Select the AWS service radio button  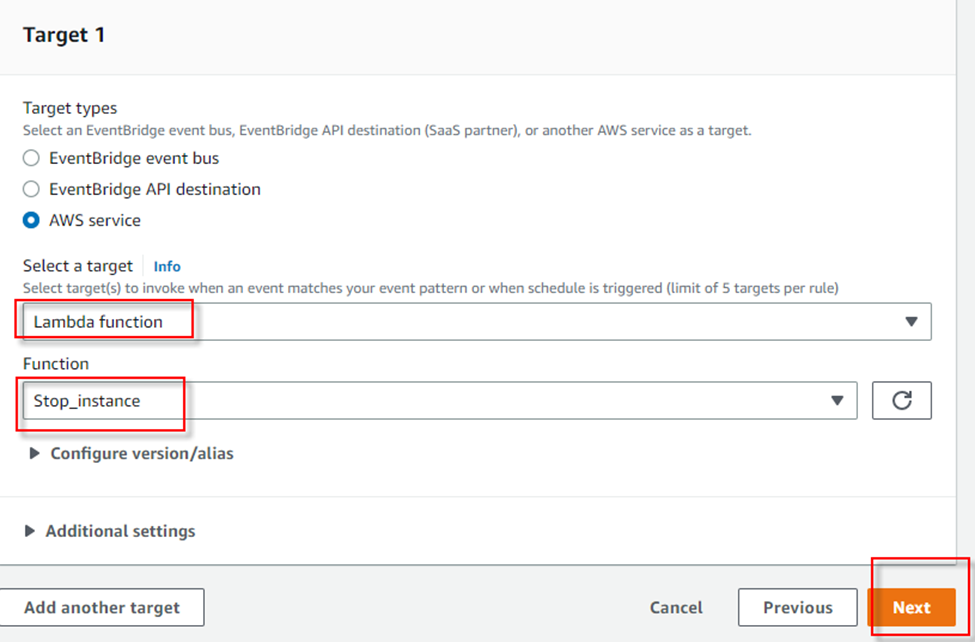(31, 220)
